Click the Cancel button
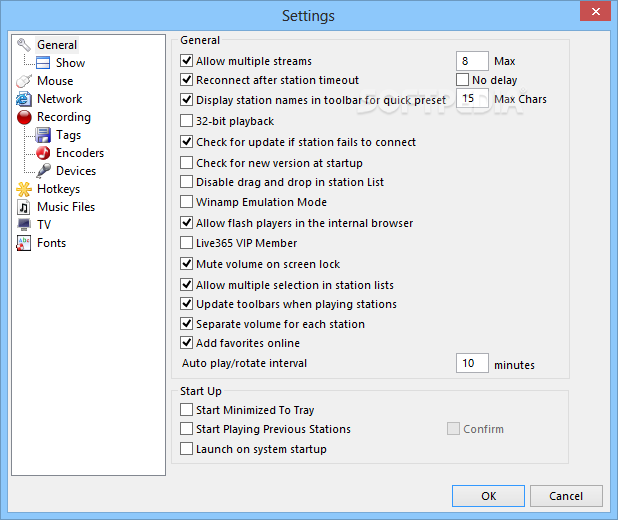This screenshot has height=520, width=618. pyautogui.click(x=566, y=496)
